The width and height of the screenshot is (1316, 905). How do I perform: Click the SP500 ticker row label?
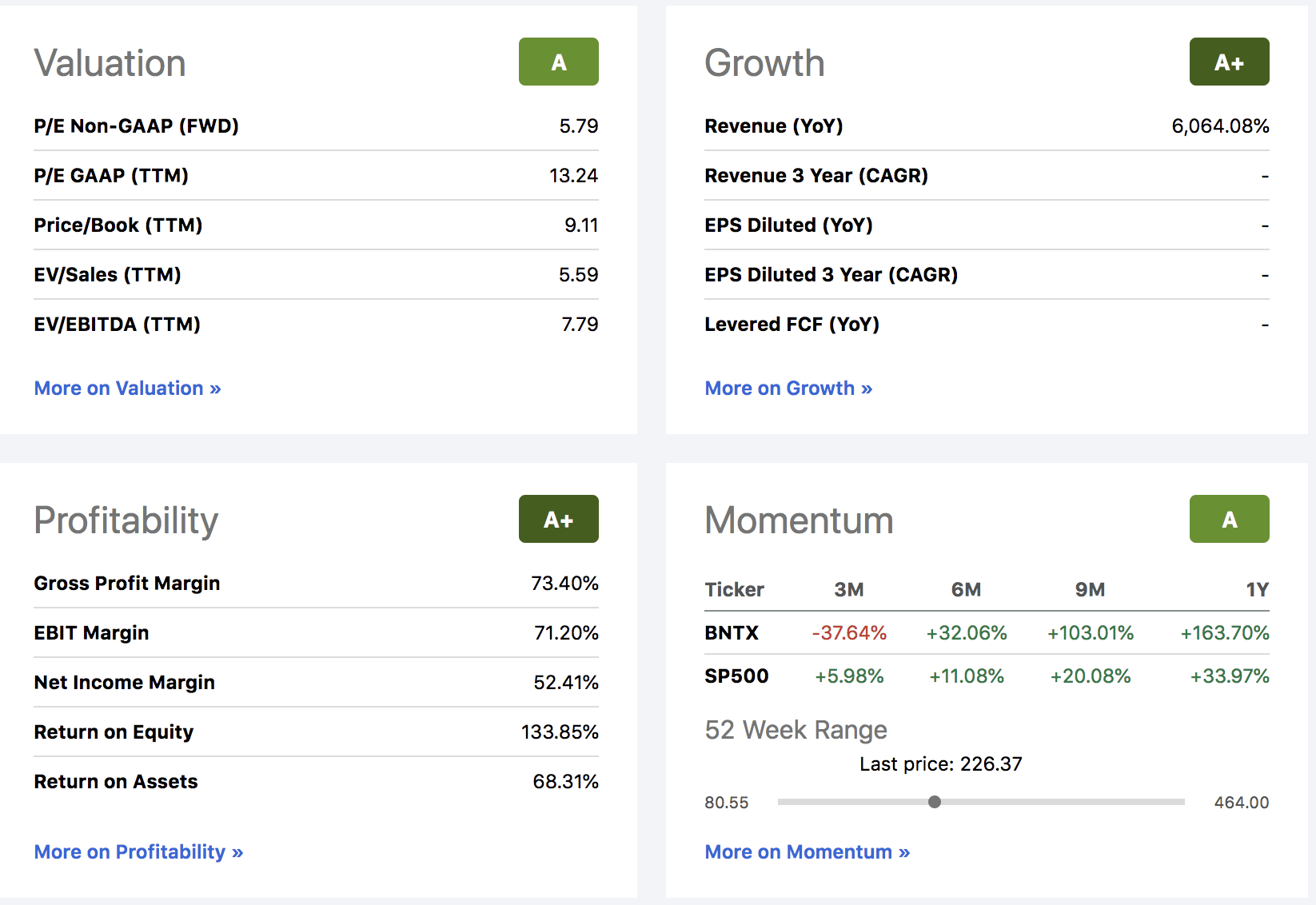click(x=736, y=676)
